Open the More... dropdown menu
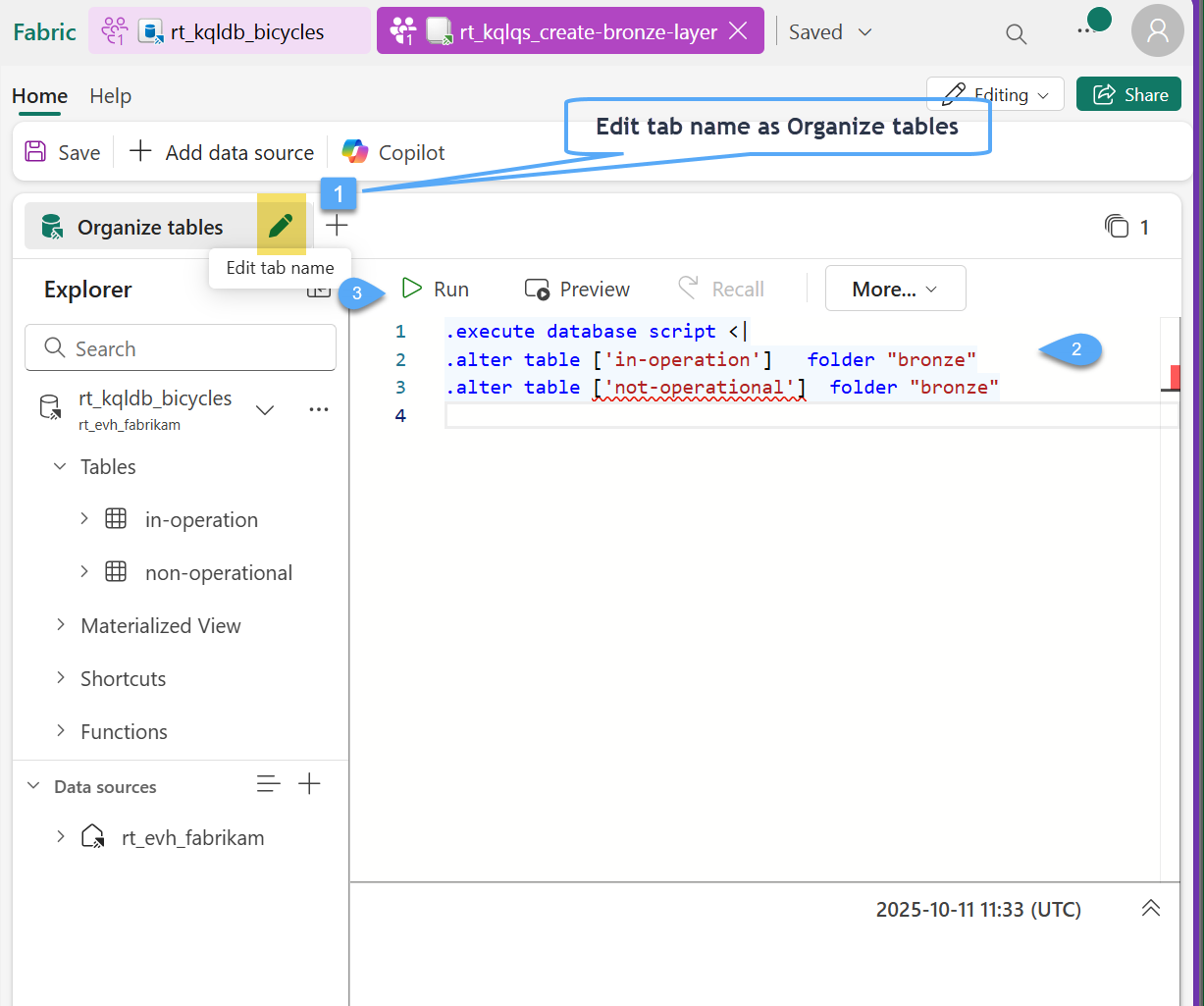Viewport: 1204px width, 1006px height. point(895,289)
